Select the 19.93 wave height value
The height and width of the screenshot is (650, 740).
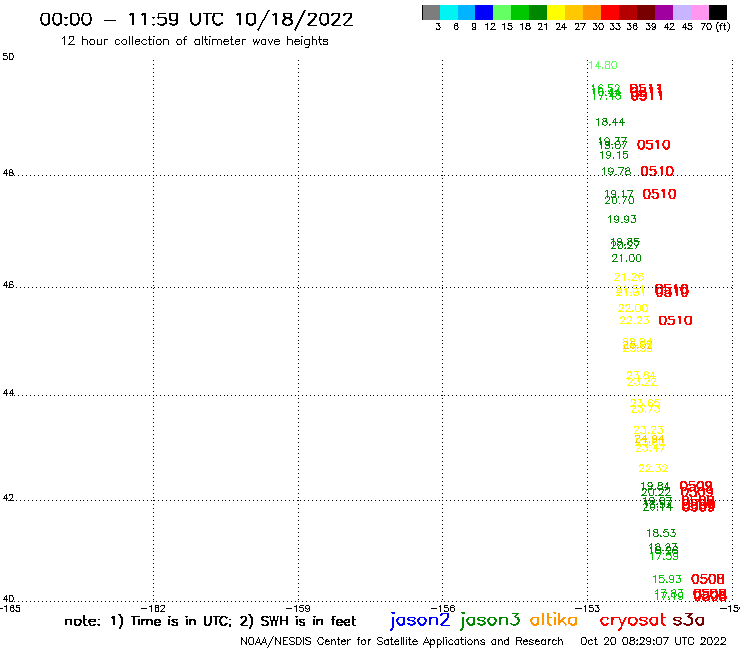[x=622, y=219]
